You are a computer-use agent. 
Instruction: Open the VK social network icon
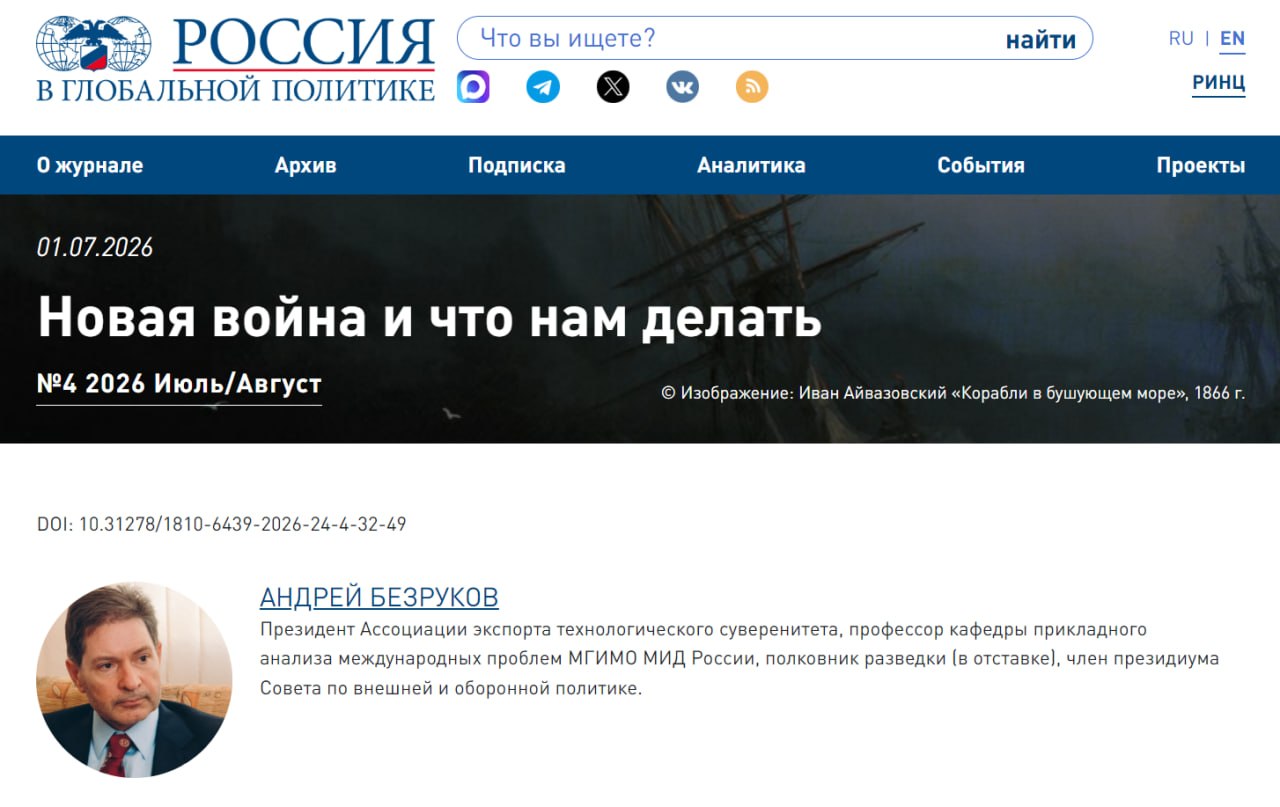[x=682, y=87]
